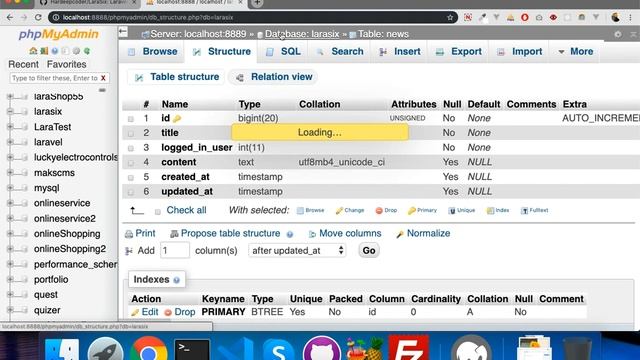The image size is (640, 360).
Task: Click help icon next to Propose table structure
Action: pos(290,234)
